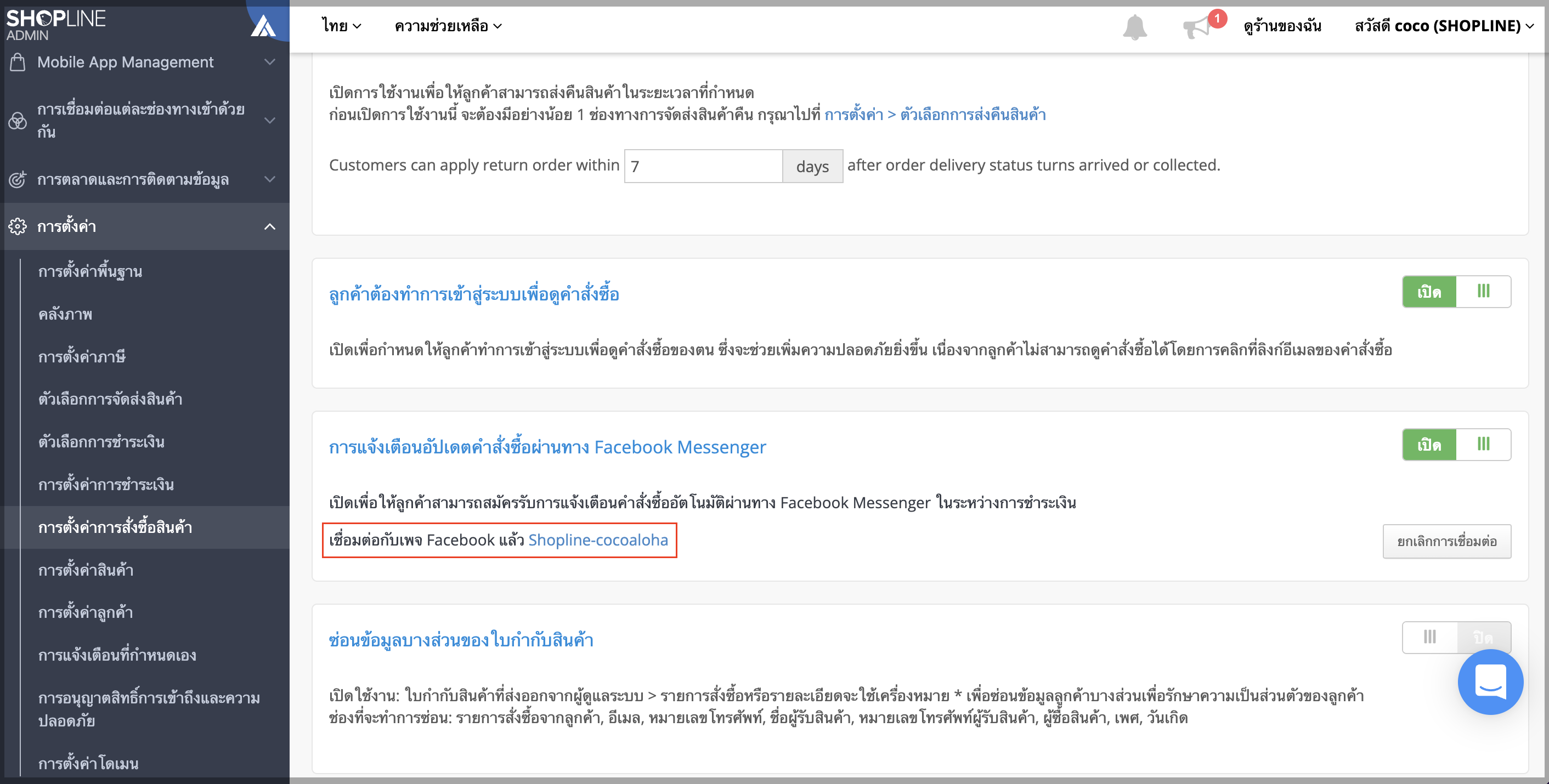
Task: Click the channel integration circles icon
Action: coord(18,120)
